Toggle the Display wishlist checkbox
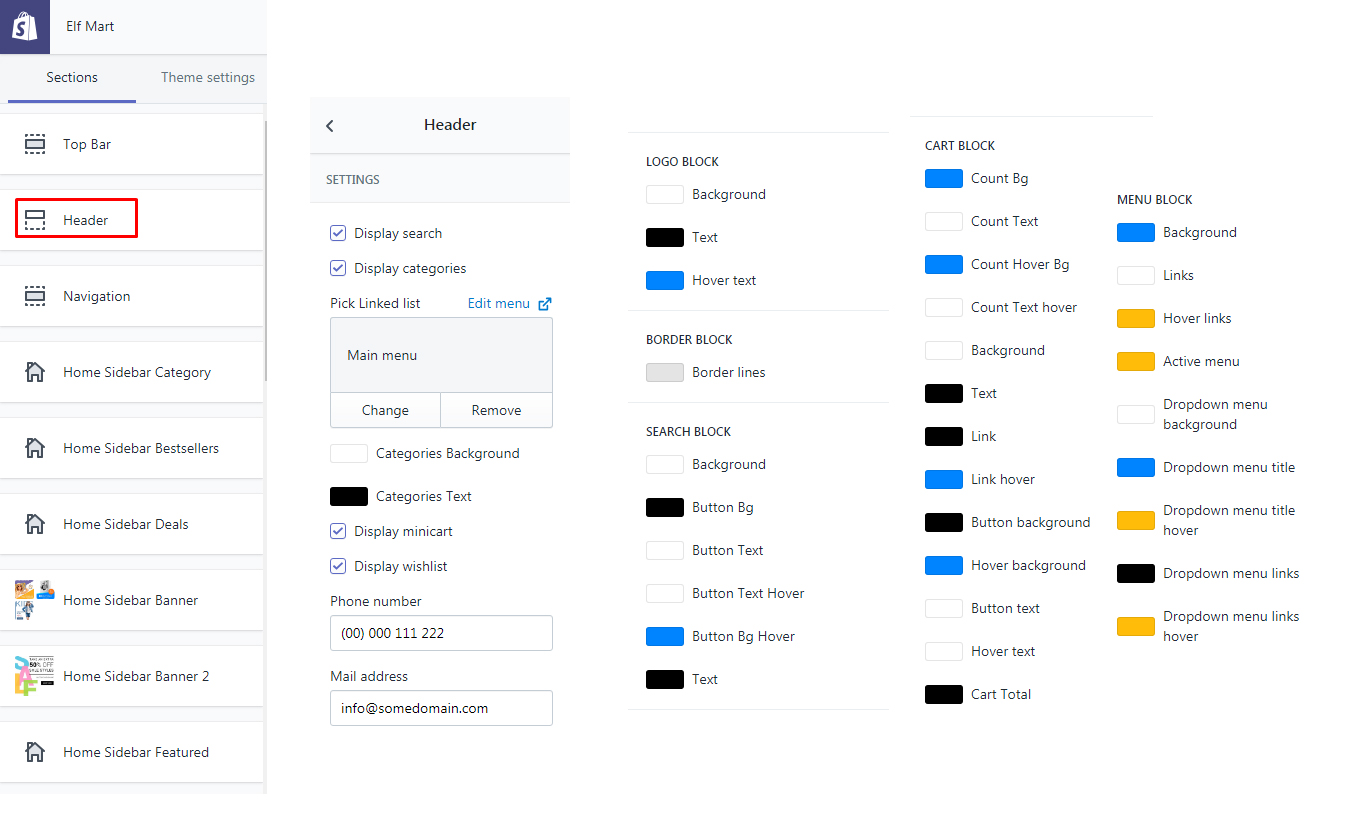Viewport: 1349px width, 830px height. point(338,566)
